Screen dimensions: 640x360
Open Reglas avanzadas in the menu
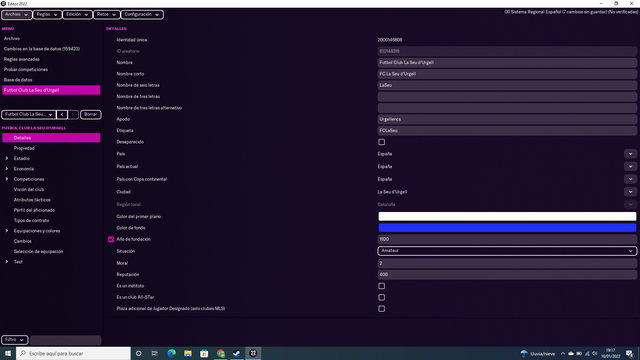(22, 59)
